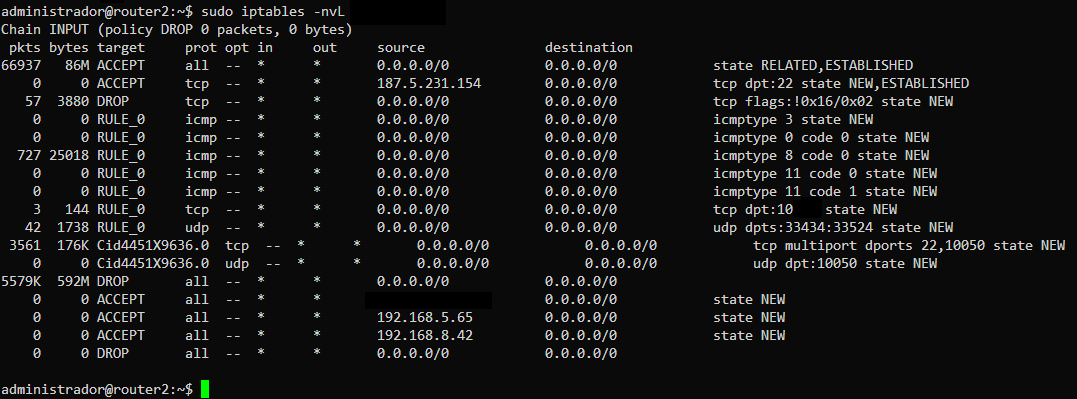Click the 'target' column header
This screenshot has height=399, width=1077.
click(121, 48)
